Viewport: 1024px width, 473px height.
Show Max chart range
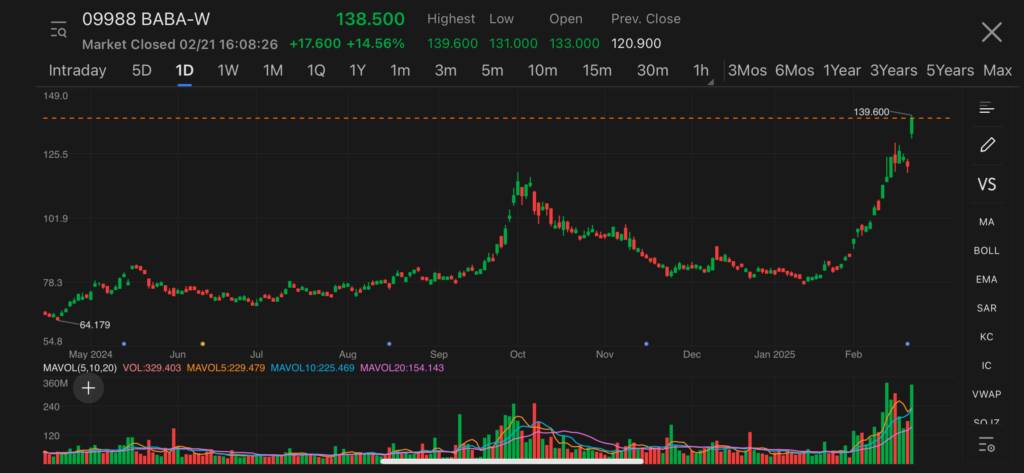click(997, 70)
